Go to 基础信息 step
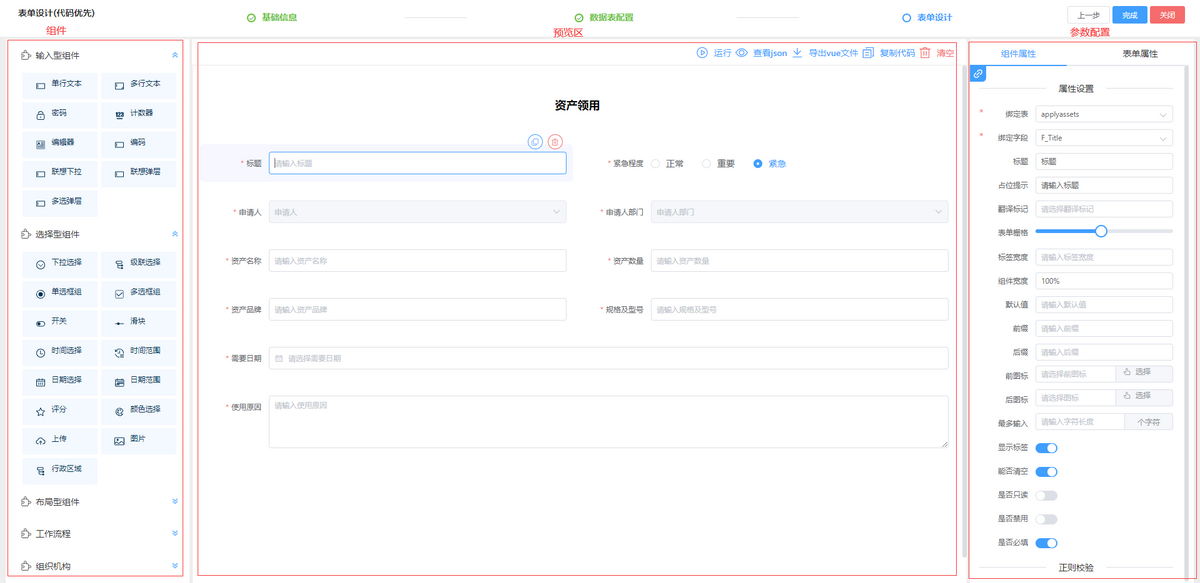The width and height of the screenshot is (1200, 583). 272,18
